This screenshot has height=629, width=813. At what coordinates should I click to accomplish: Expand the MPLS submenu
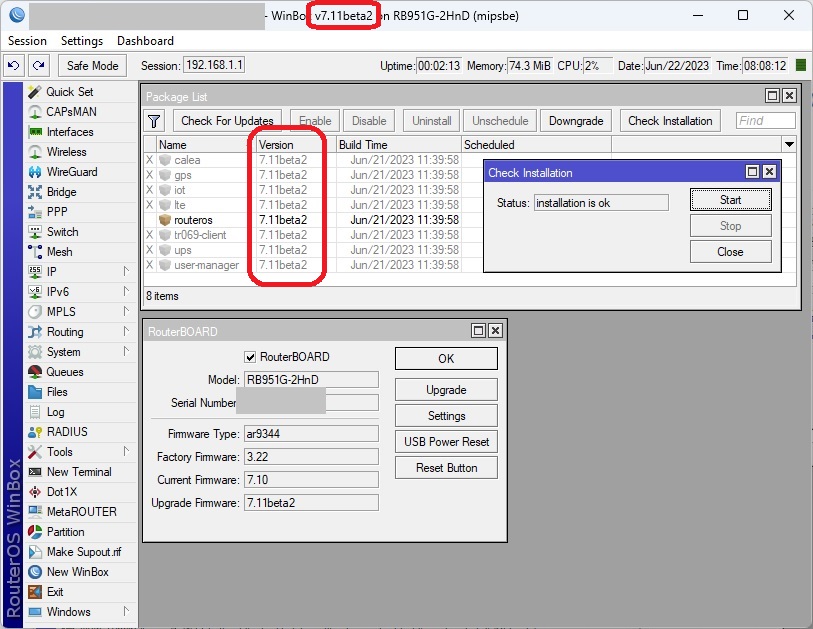coord(126,311)
